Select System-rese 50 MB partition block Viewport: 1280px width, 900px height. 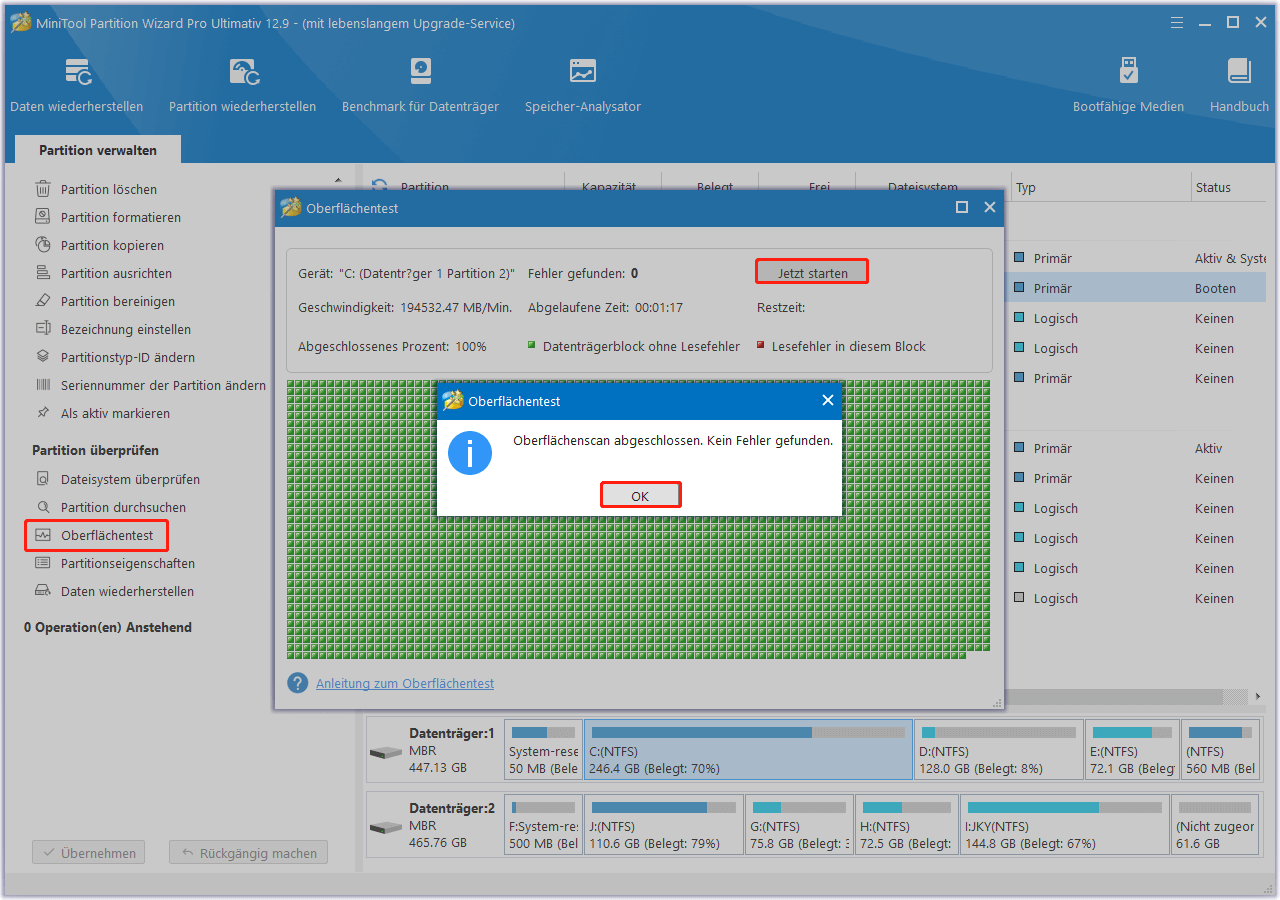[543, 750]
